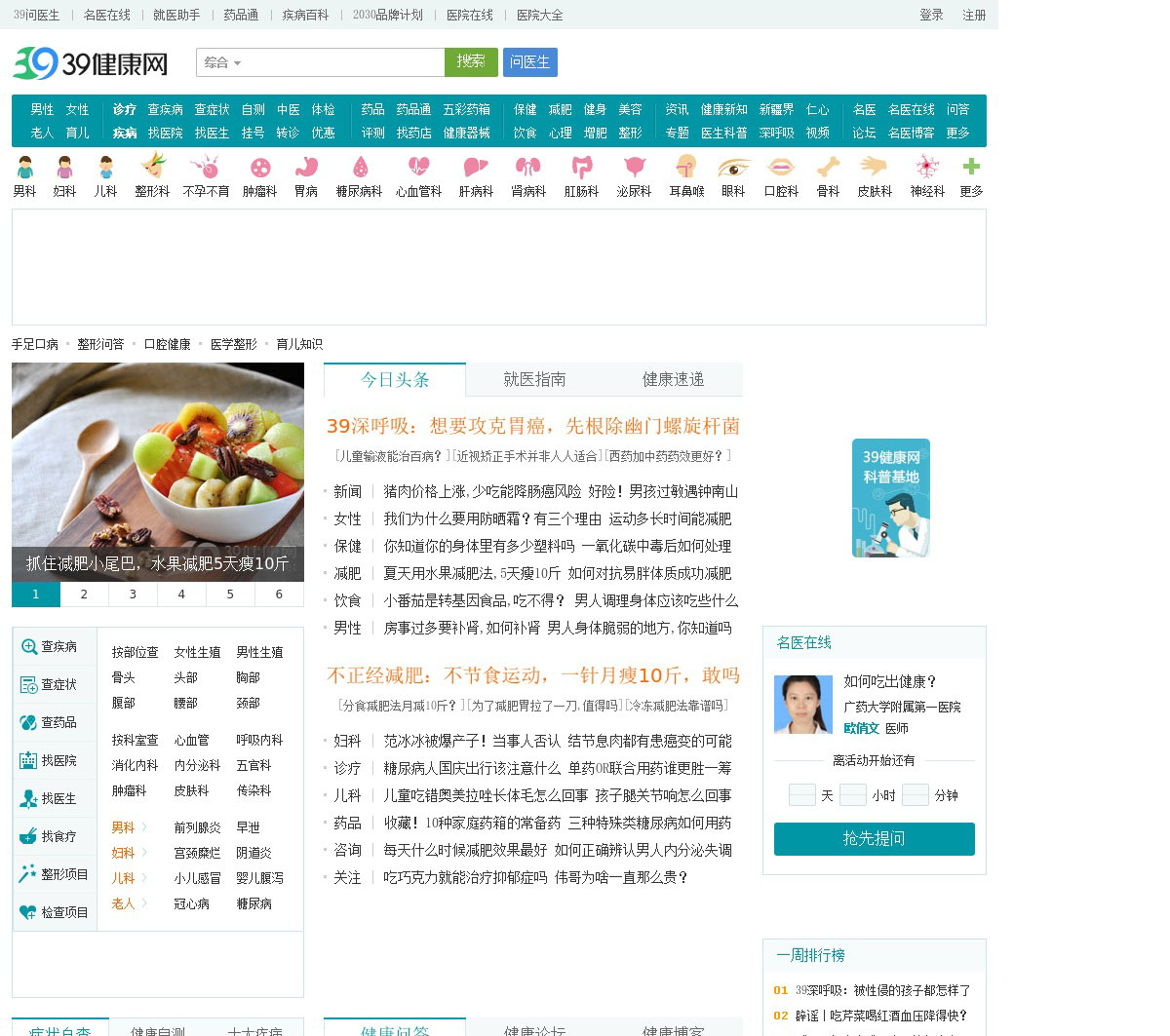The height and width of the screenshot is (1036, 1170).
Task: Open the 胃病 stomach icon
Action: [x=306, y=167]
